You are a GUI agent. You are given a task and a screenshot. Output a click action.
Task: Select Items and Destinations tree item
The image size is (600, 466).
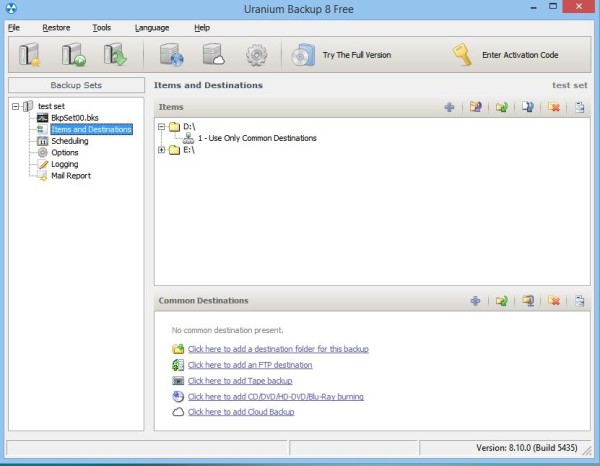(91, 129)
